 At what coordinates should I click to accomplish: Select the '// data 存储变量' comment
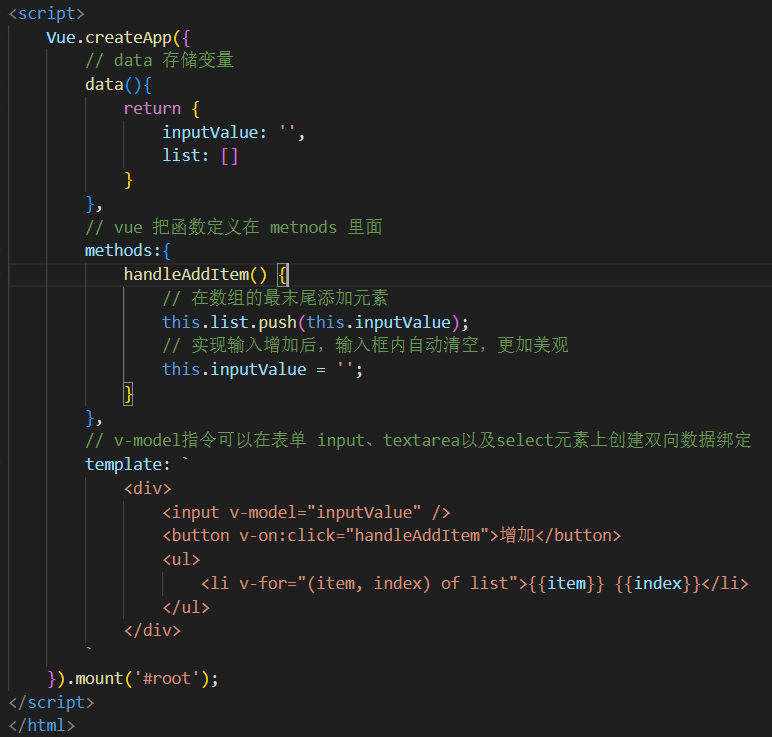click(160, 60)
